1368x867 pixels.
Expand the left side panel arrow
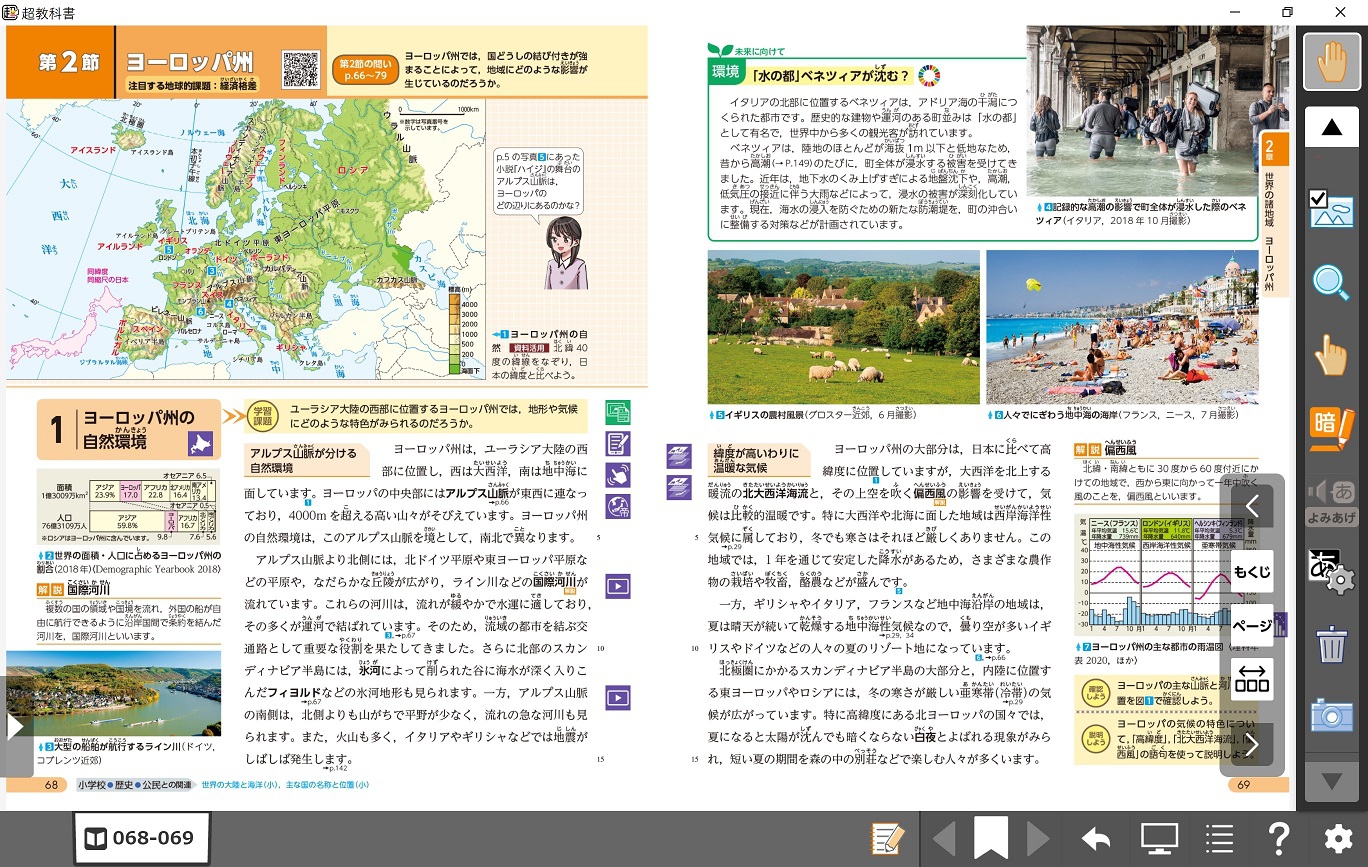click(x=15, y=726)
